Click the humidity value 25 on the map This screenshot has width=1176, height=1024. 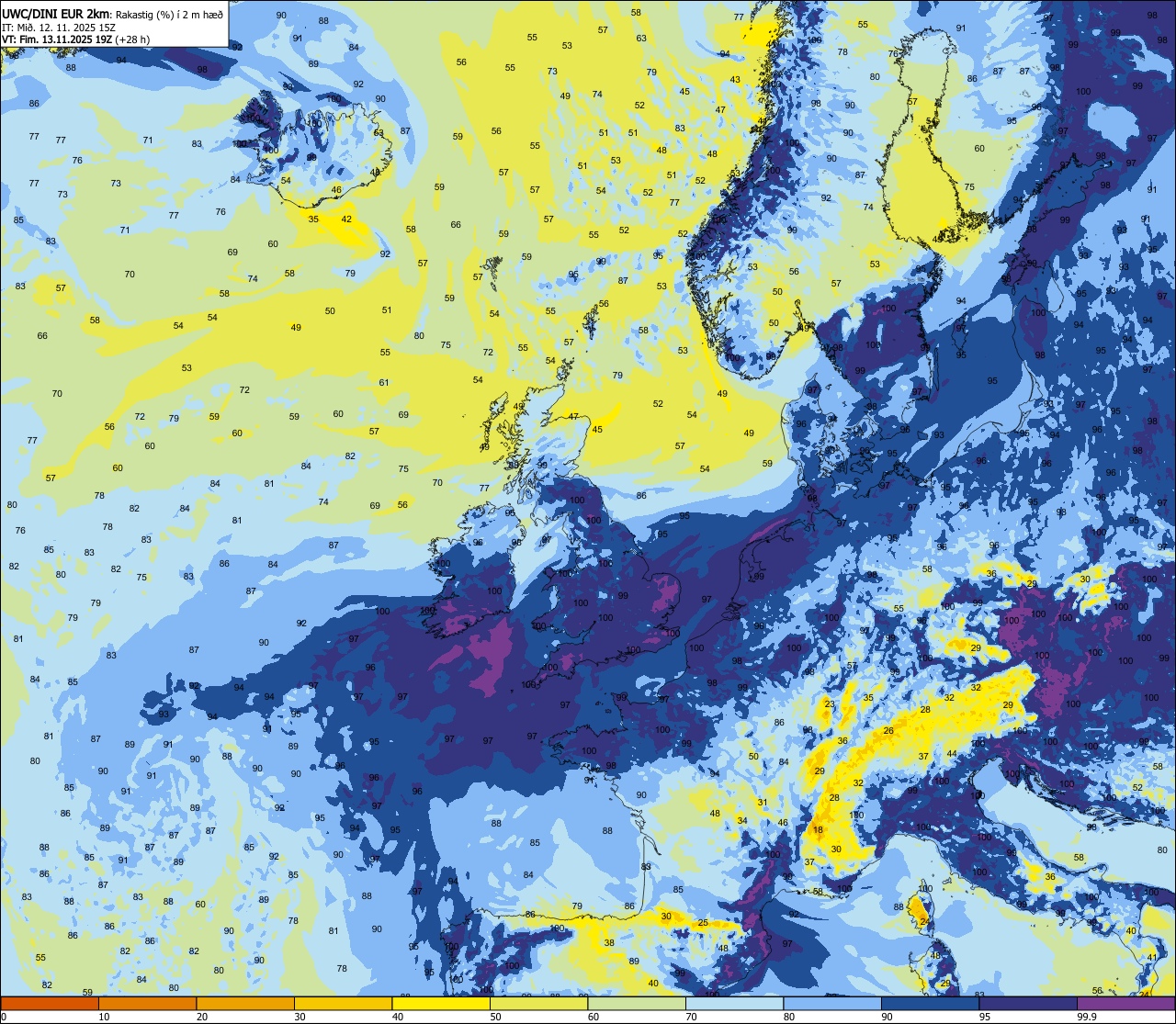coord(703,923)
